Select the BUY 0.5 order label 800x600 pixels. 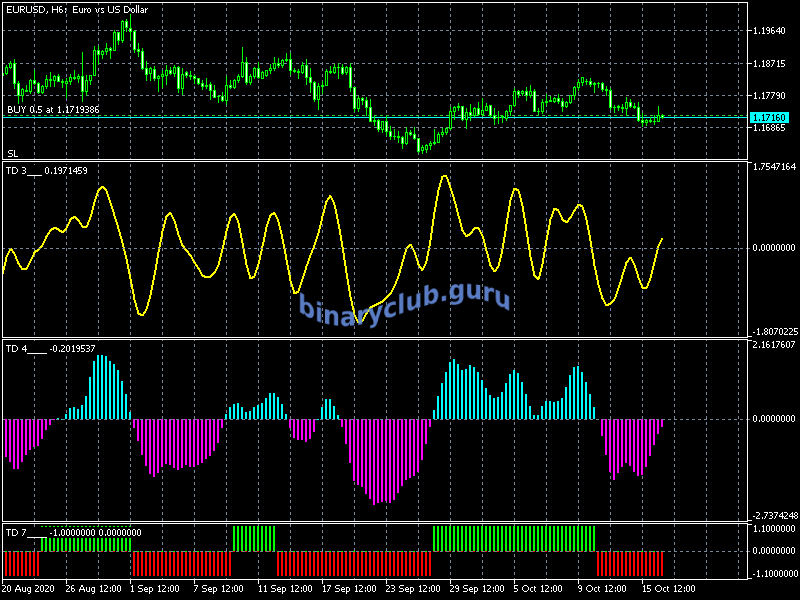(x=53, y=109)
